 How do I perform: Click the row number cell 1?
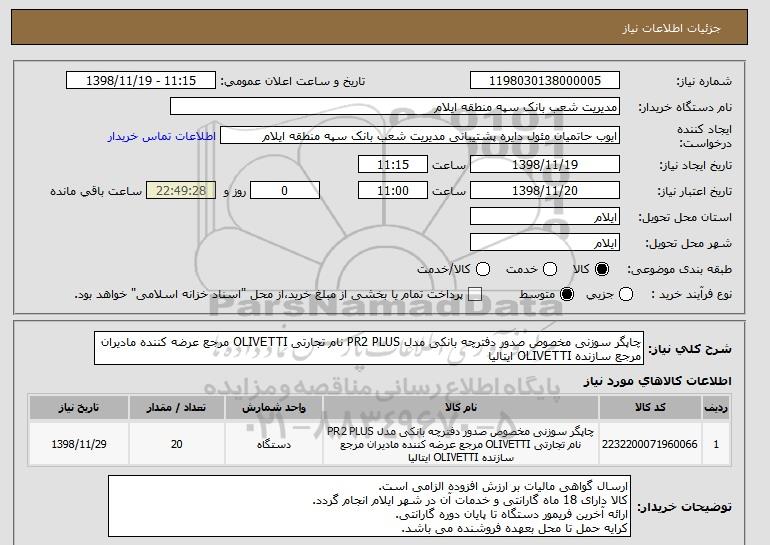coord(716,444)
